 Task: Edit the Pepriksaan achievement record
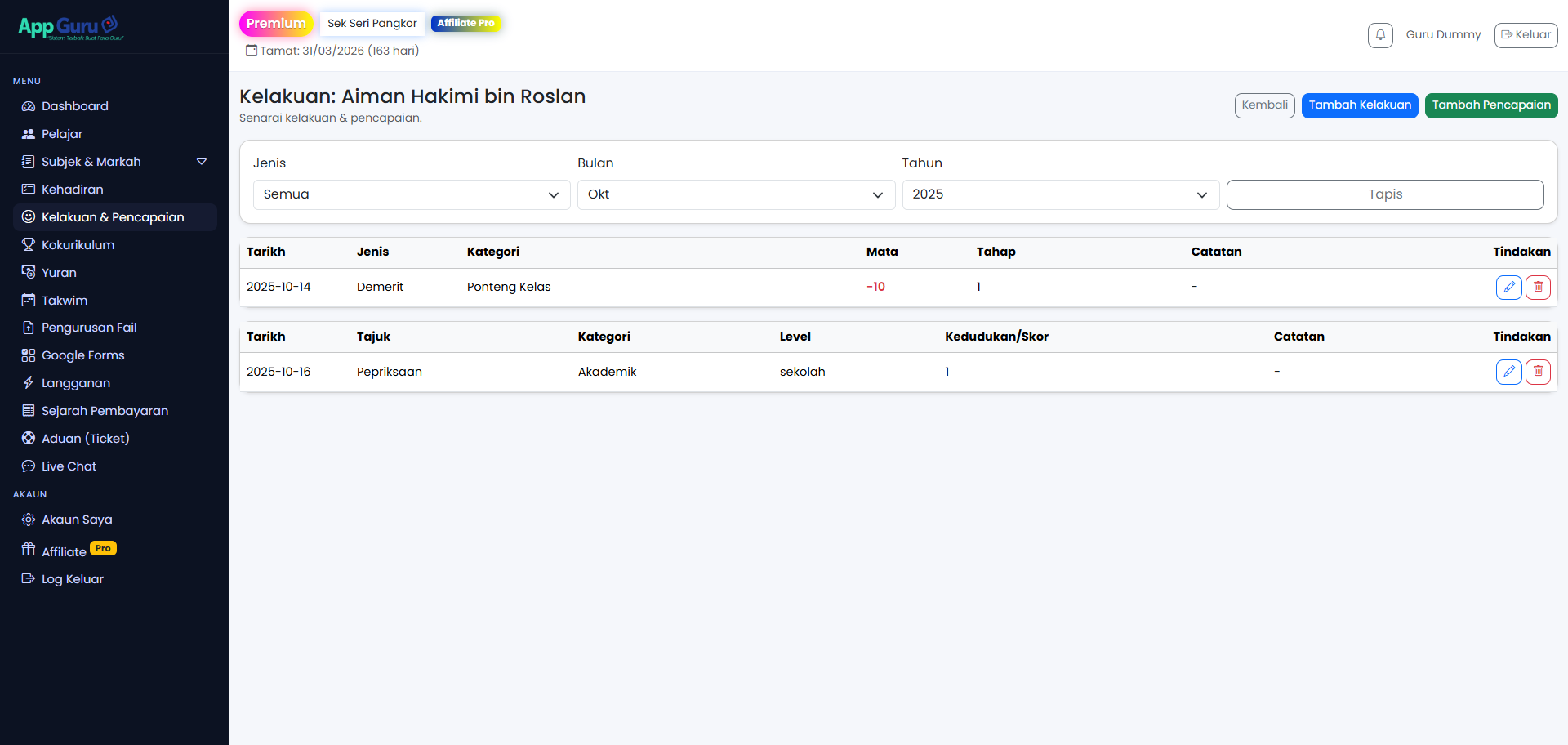(x=1508, y=372)
